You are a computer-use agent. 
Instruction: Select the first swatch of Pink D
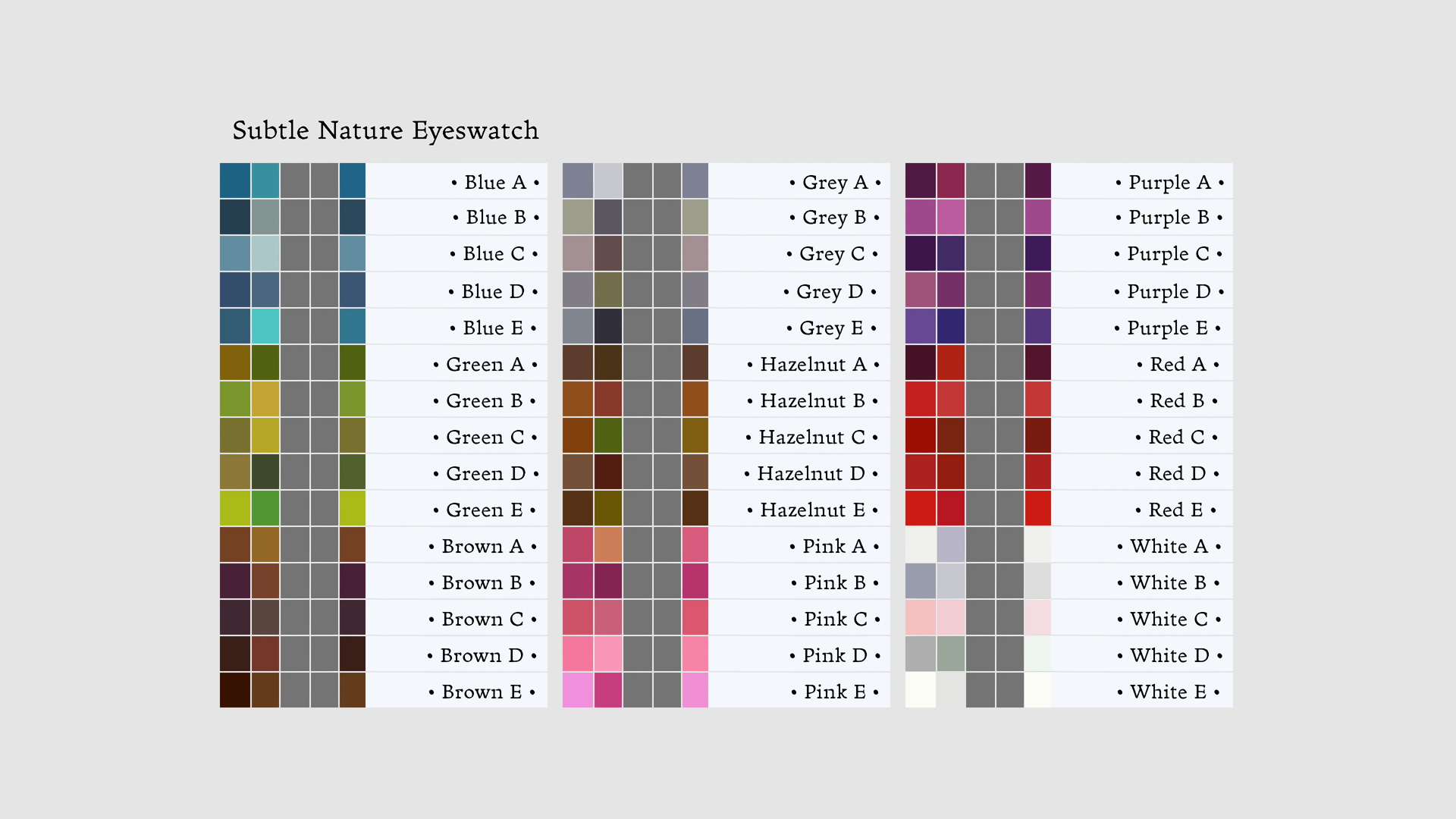[577, 654]
